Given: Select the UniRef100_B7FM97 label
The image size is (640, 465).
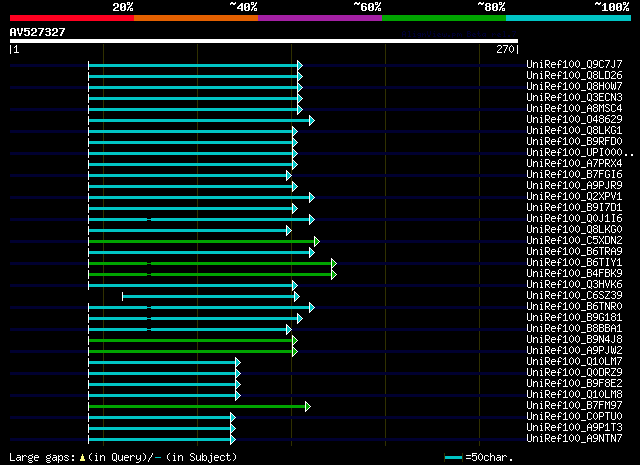Looking at the screenshot, I should point(574,406).
